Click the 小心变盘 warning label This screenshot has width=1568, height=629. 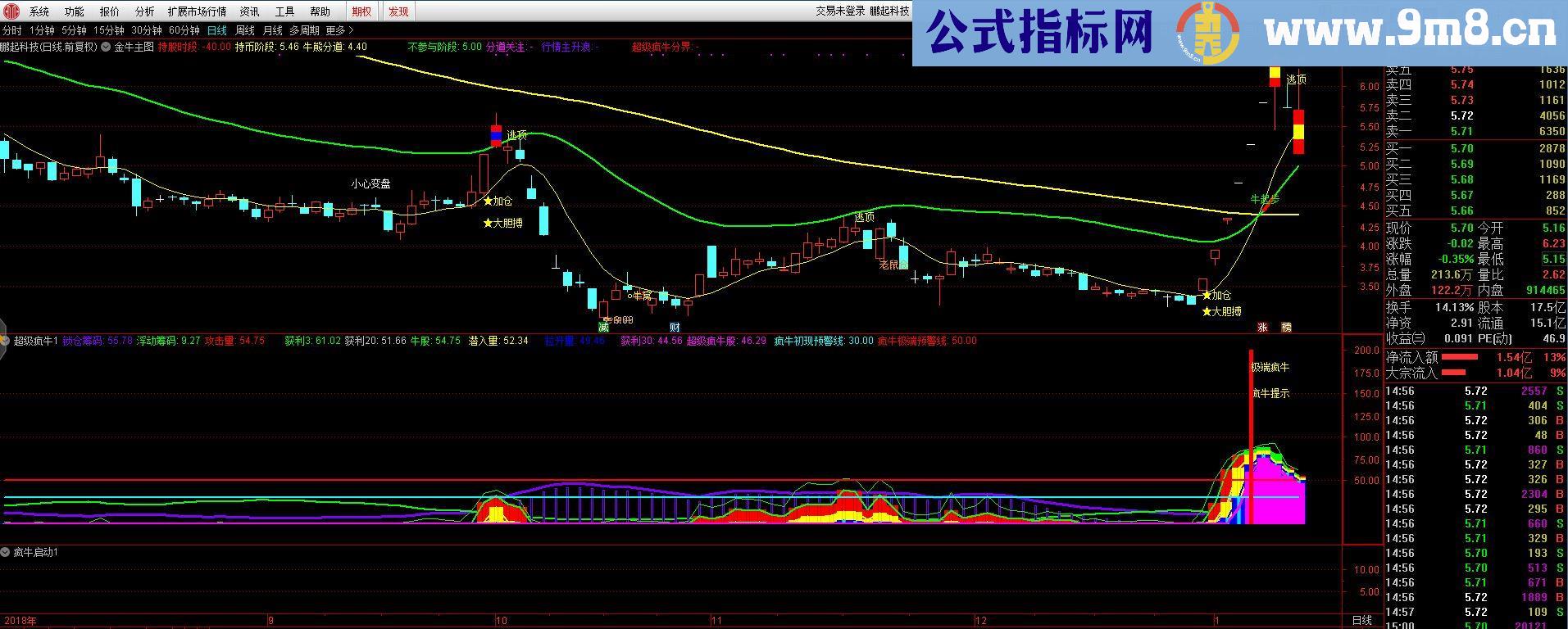click(371, 183)
